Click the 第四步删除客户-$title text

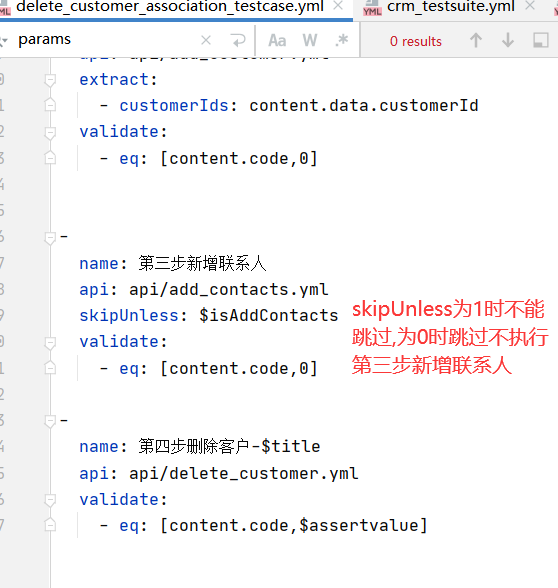point(229,446)
